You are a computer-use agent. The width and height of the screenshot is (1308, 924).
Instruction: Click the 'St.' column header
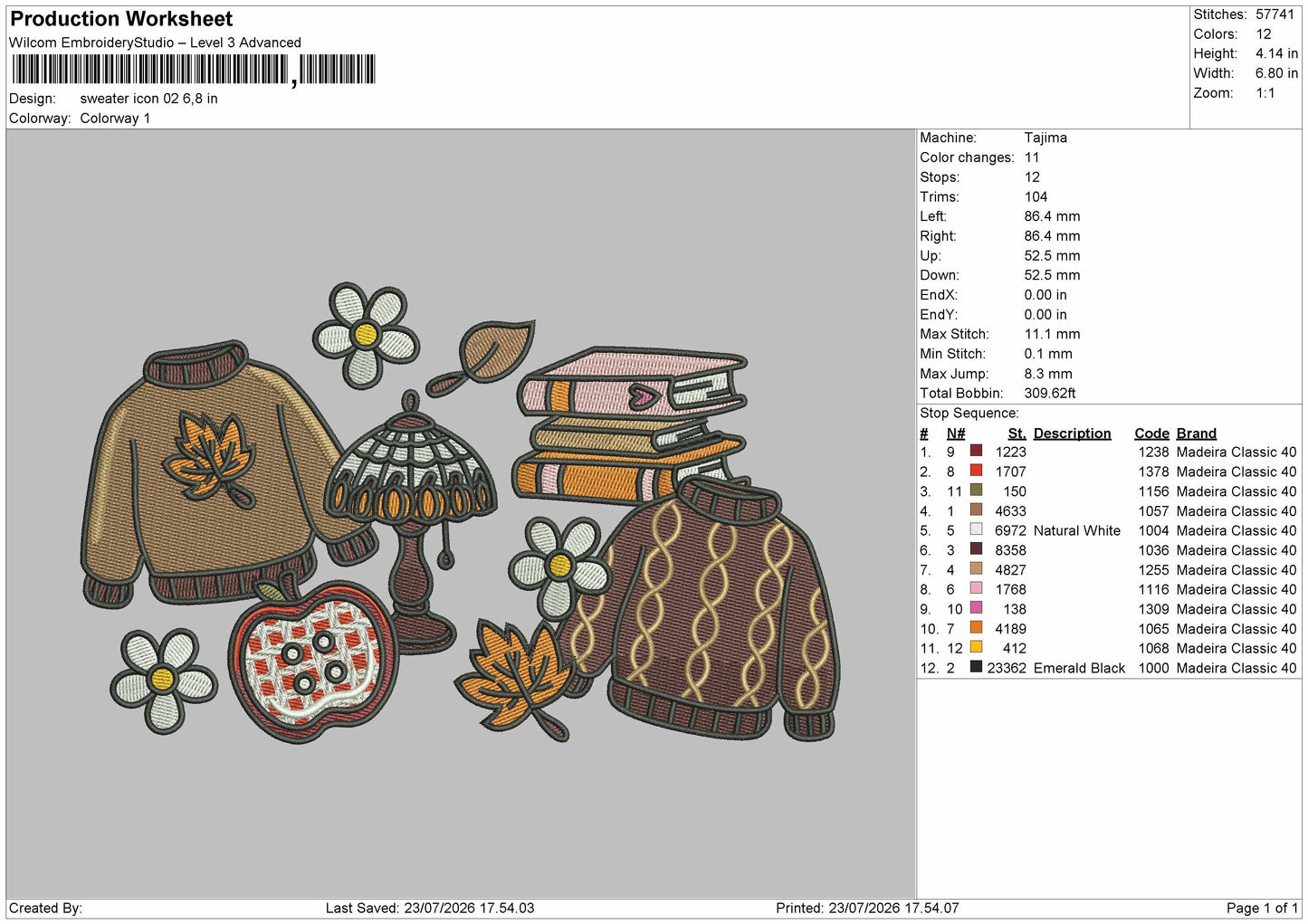click(x=1017, y=433)
